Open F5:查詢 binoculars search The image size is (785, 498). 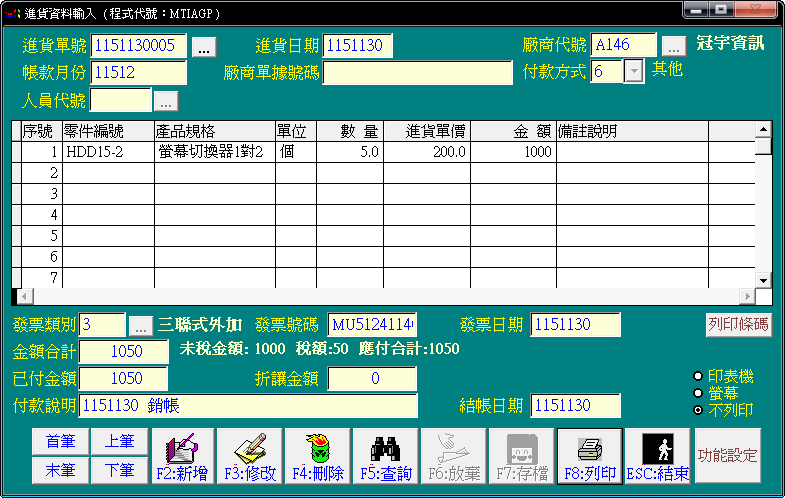click(x=385, y=456)
